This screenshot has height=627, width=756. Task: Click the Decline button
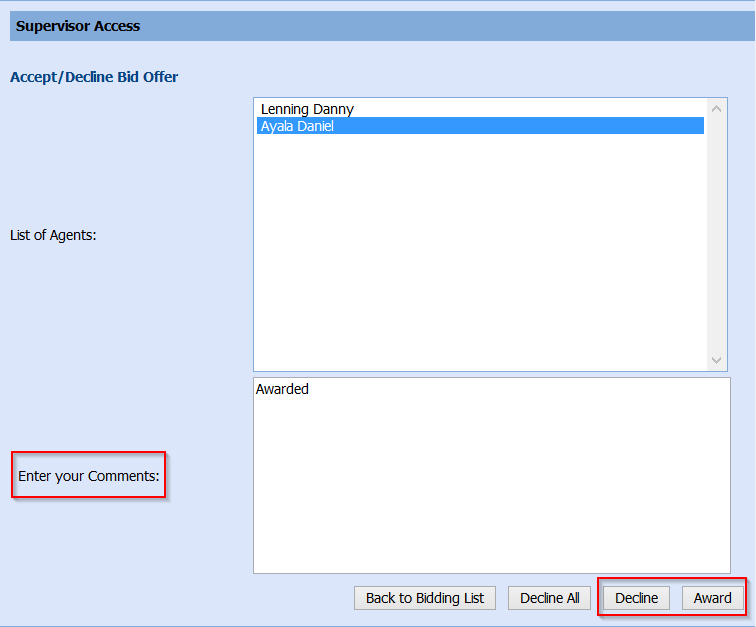point(636,598)
